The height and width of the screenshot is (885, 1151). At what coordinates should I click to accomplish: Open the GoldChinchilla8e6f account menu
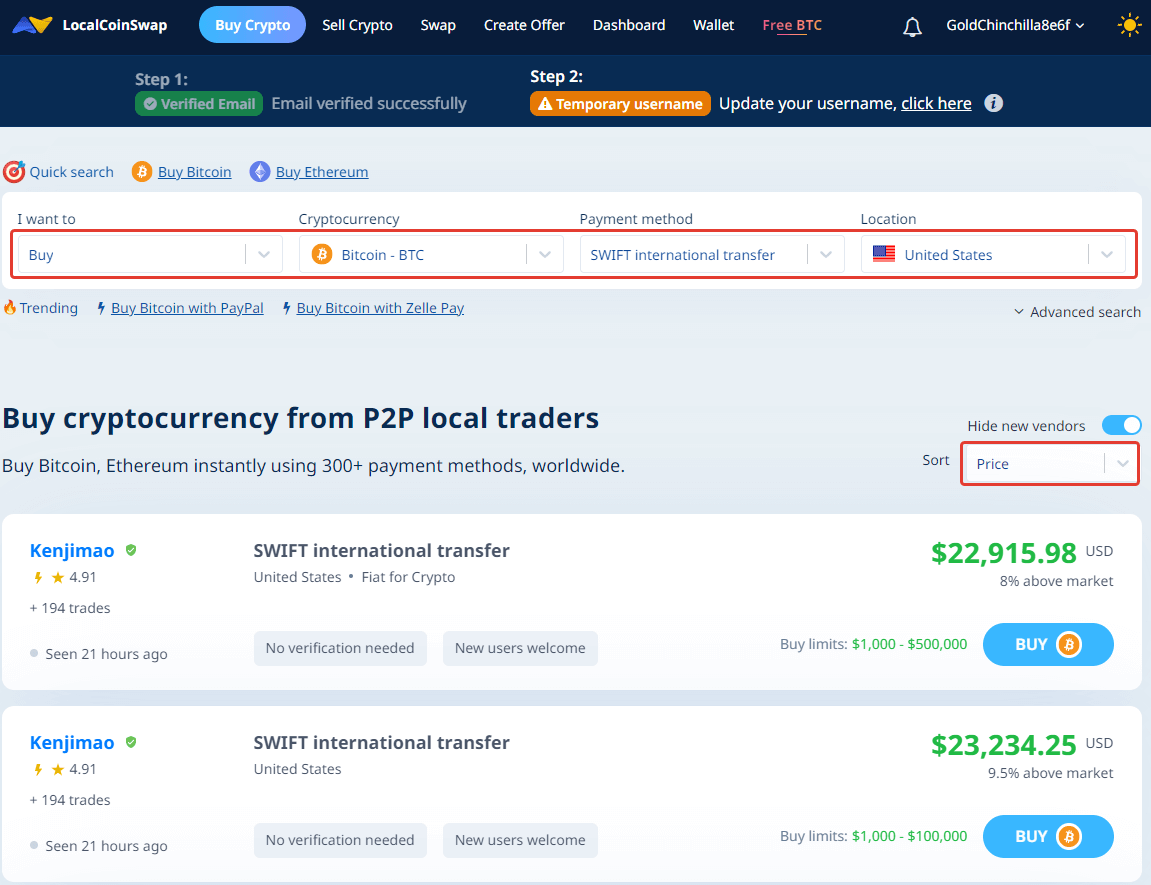1015,26
